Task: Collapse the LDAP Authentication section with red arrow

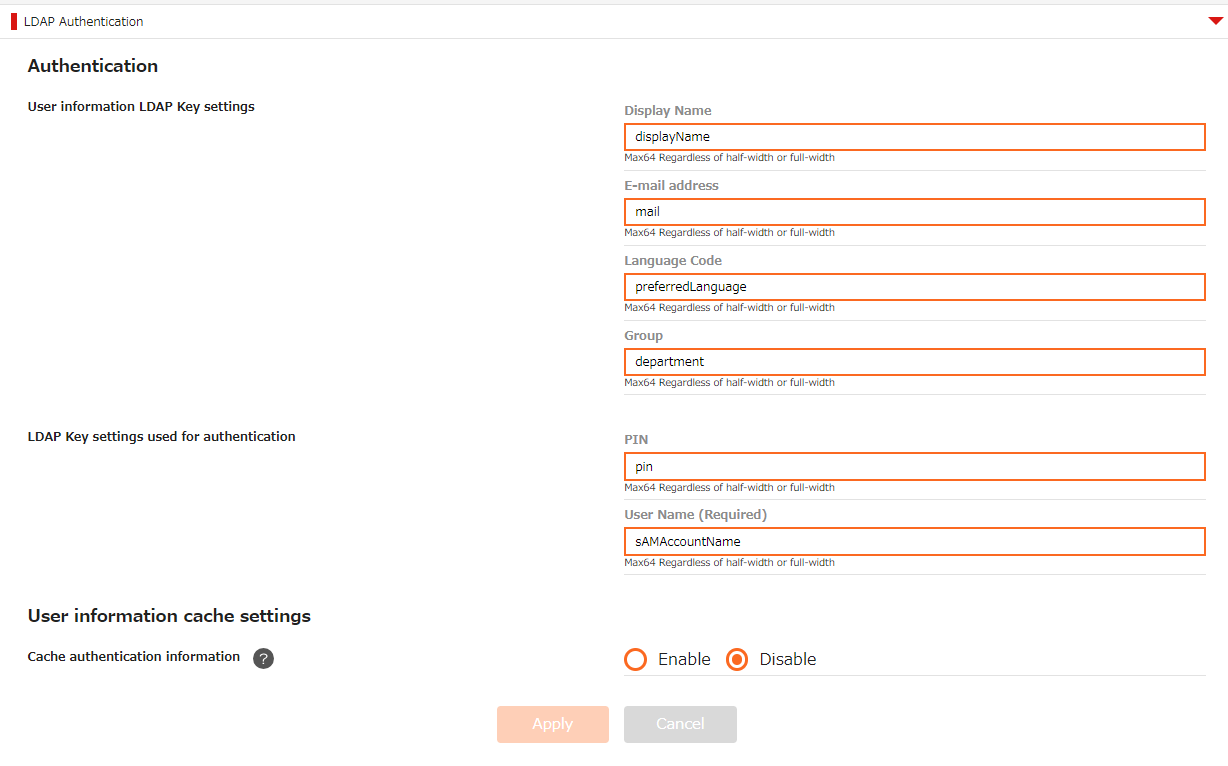Action: 1215,21
